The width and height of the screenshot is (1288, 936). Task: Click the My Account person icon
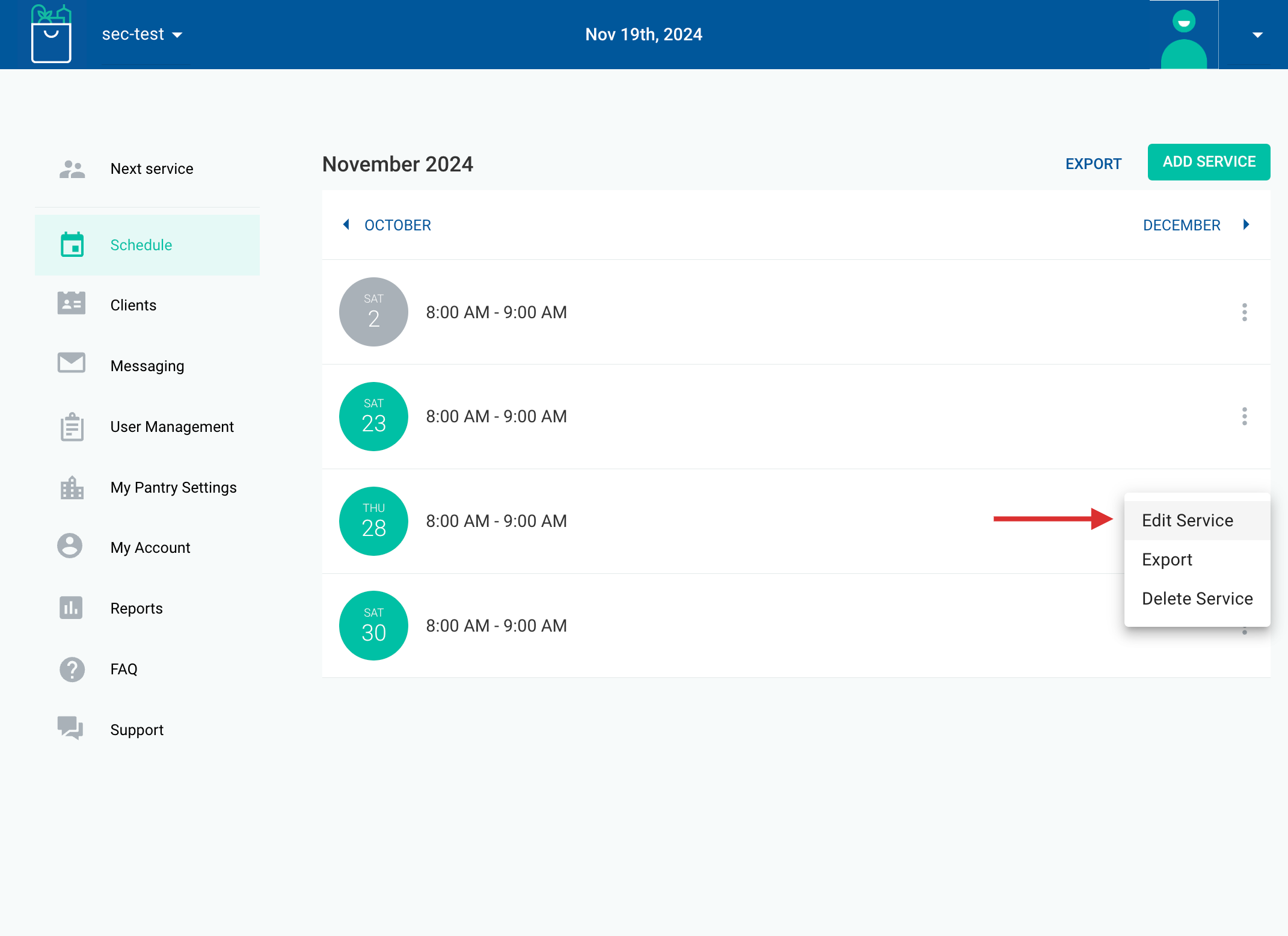(x=70, y=546)
